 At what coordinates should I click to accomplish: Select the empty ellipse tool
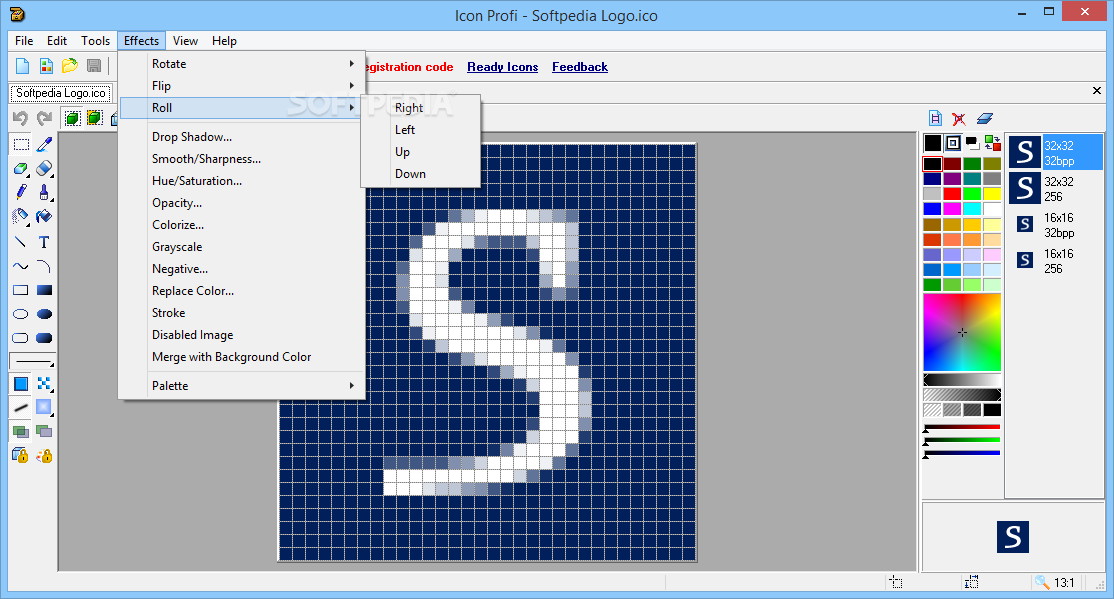(21, 314)
